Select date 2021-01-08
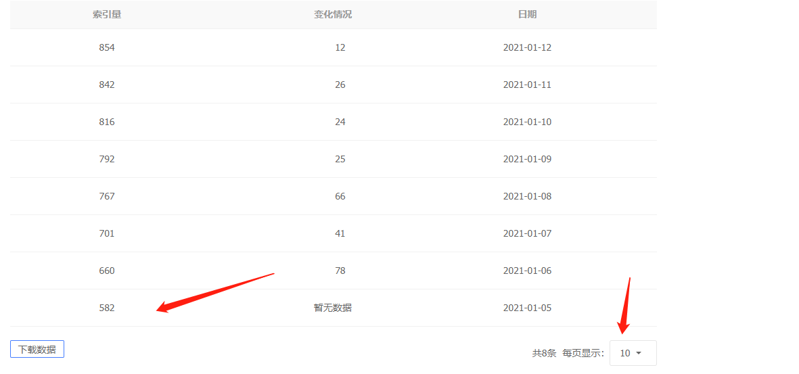Viewport: 799px width, 374px height. click(527, 196)
